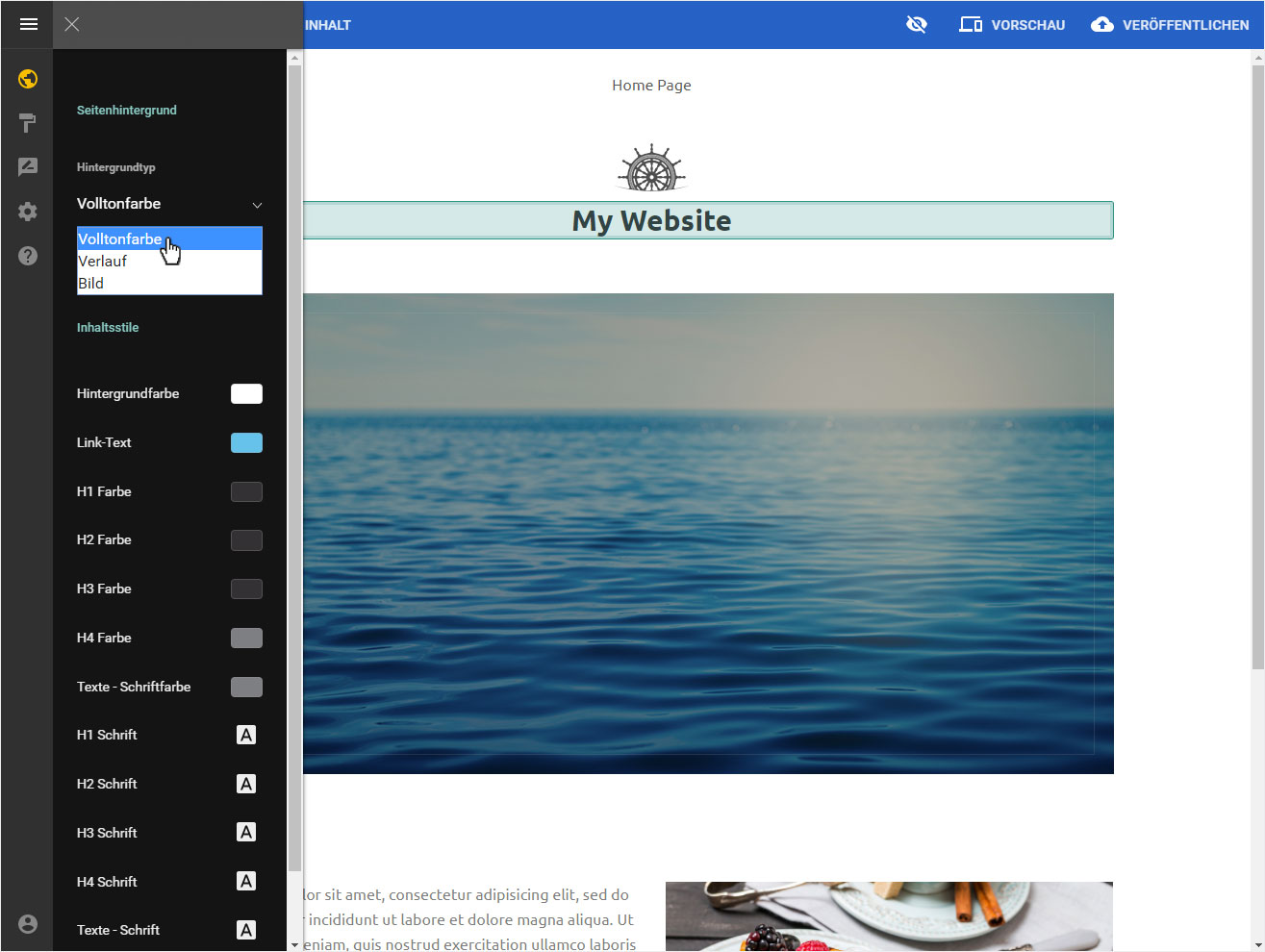Select the My Website title block
The height and width of the screenshot is (952, 1265).
coord(708,220)
